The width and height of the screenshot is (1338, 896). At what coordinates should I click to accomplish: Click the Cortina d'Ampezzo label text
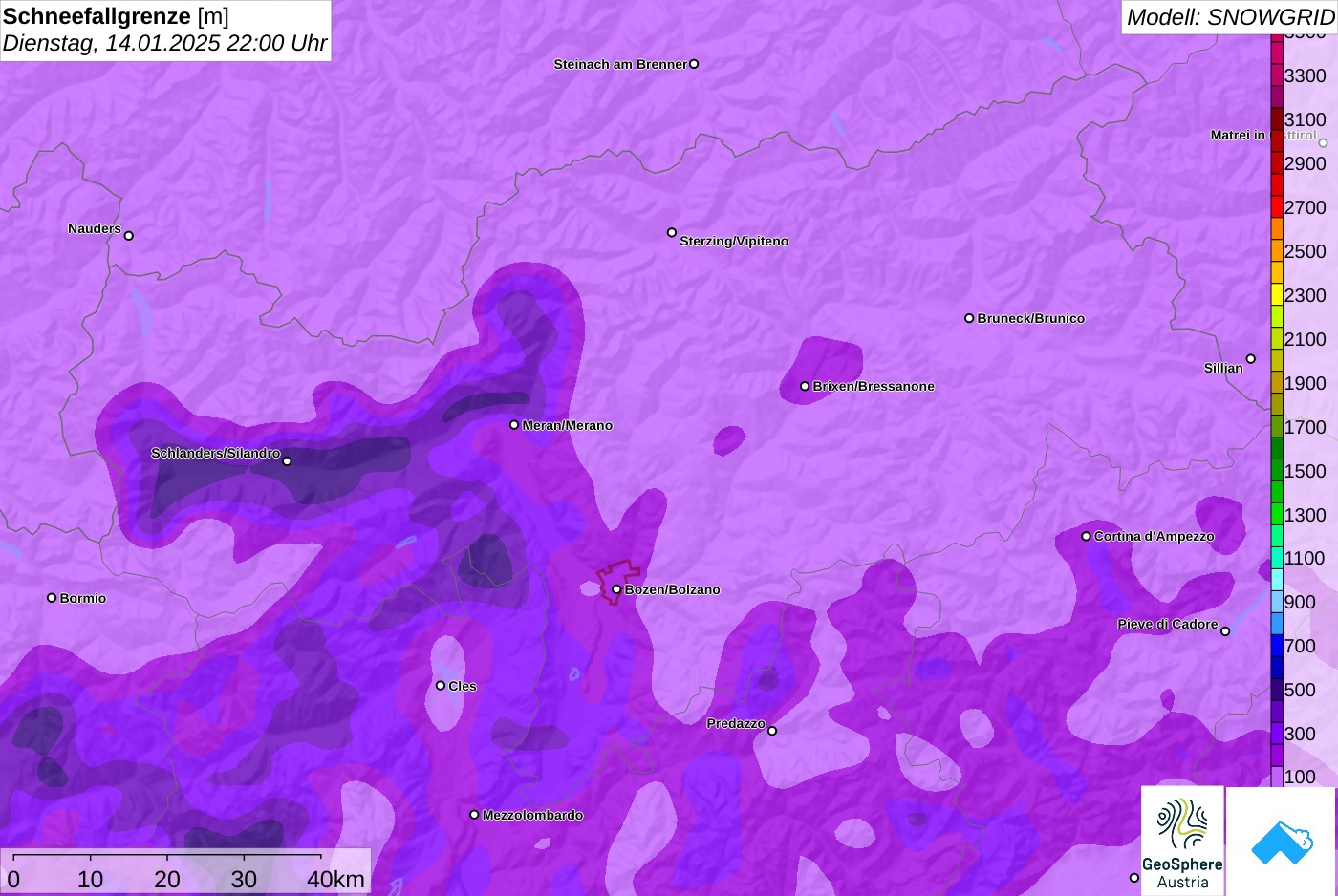[1155, 536]
